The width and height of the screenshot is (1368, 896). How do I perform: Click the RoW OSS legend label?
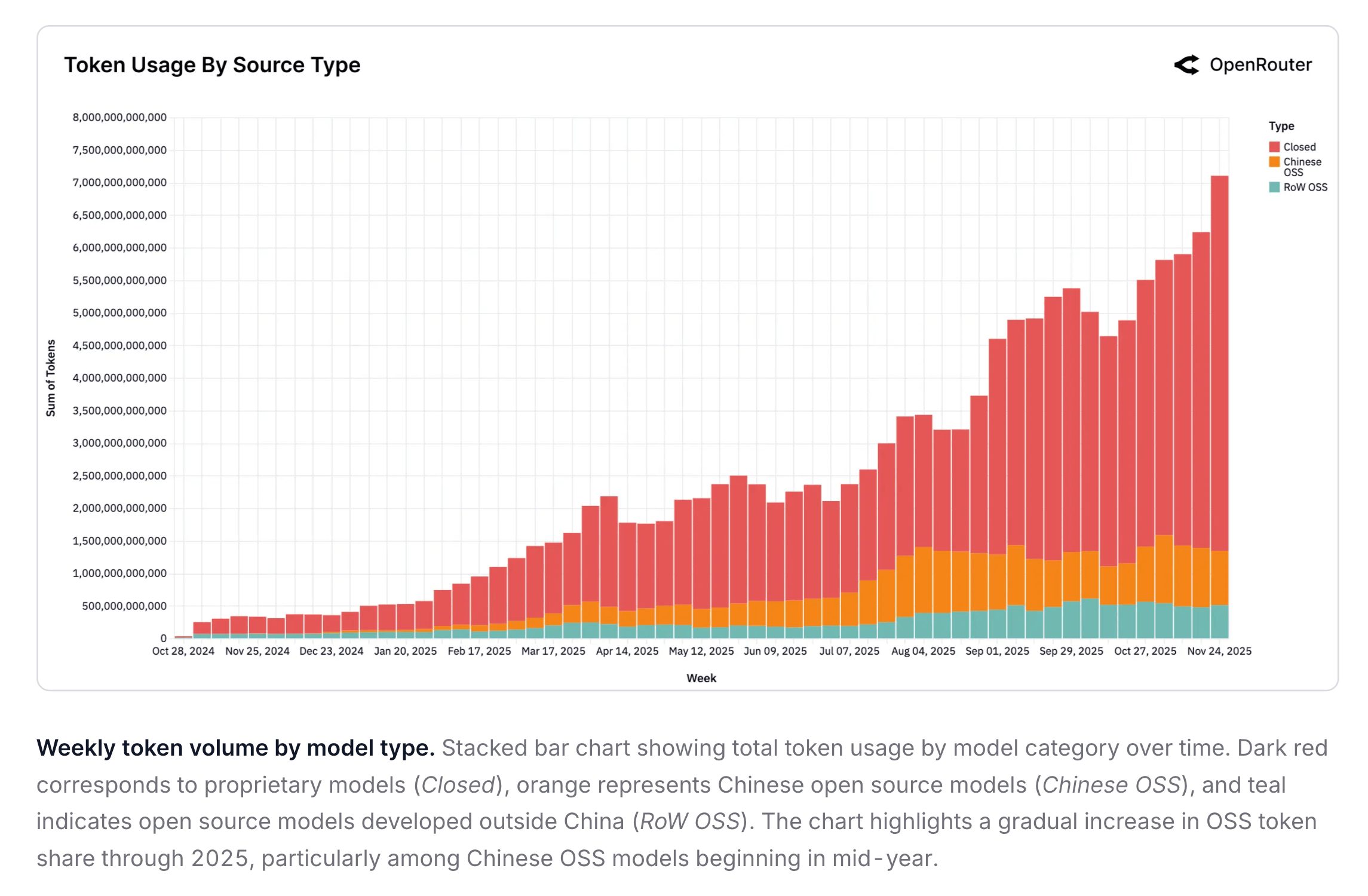(1305, 187)
